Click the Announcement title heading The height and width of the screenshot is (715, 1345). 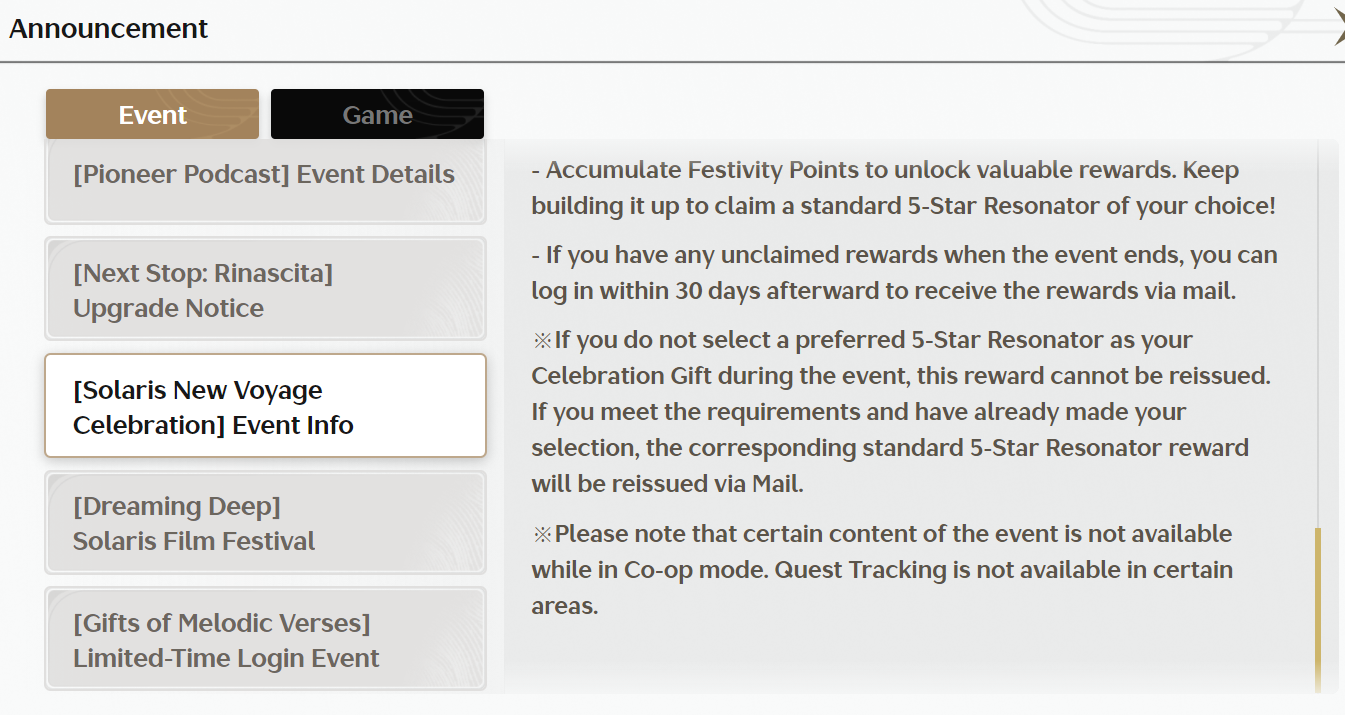coord(108,29)
